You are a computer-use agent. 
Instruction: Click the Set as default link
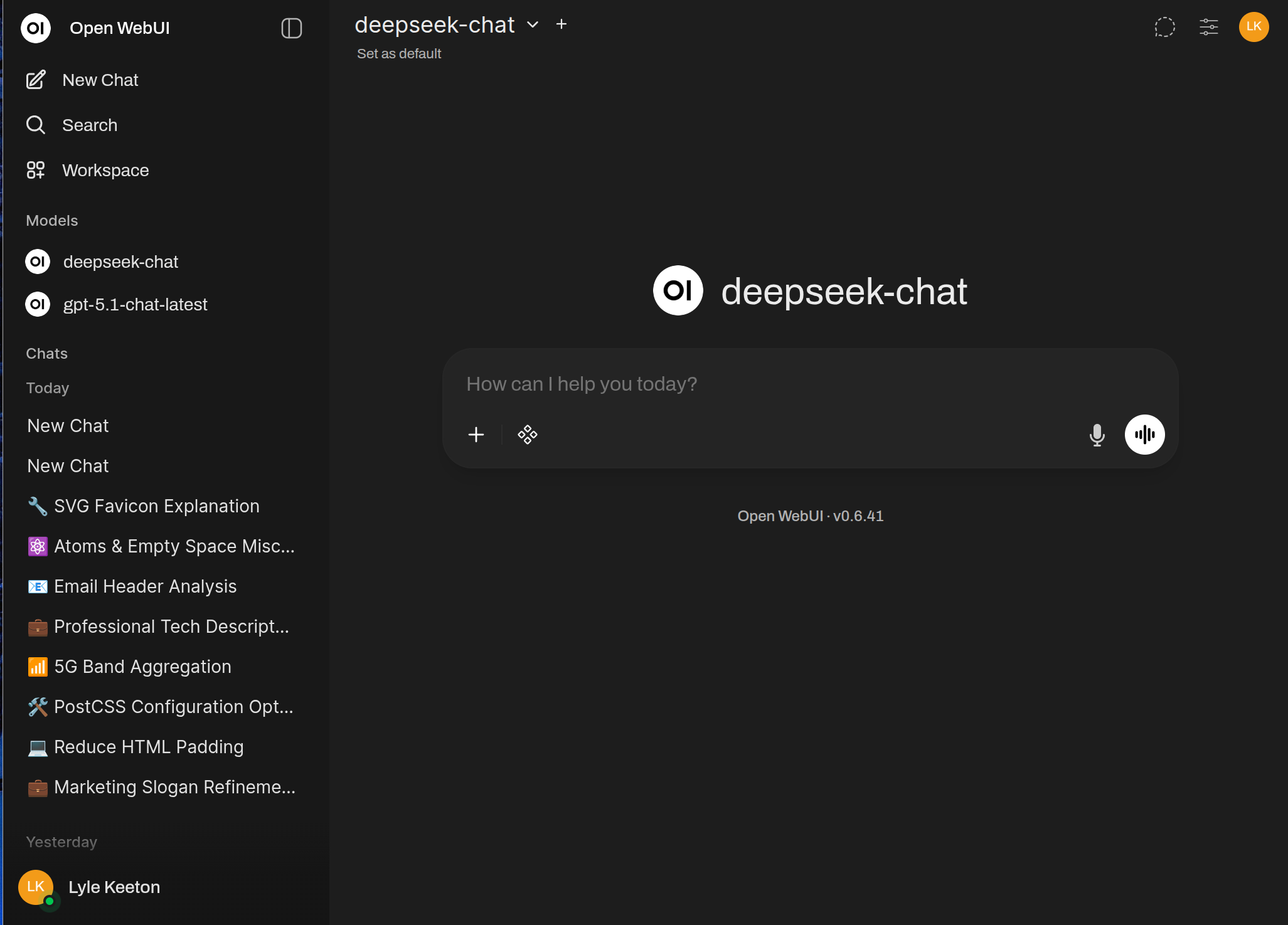[398, 53]
